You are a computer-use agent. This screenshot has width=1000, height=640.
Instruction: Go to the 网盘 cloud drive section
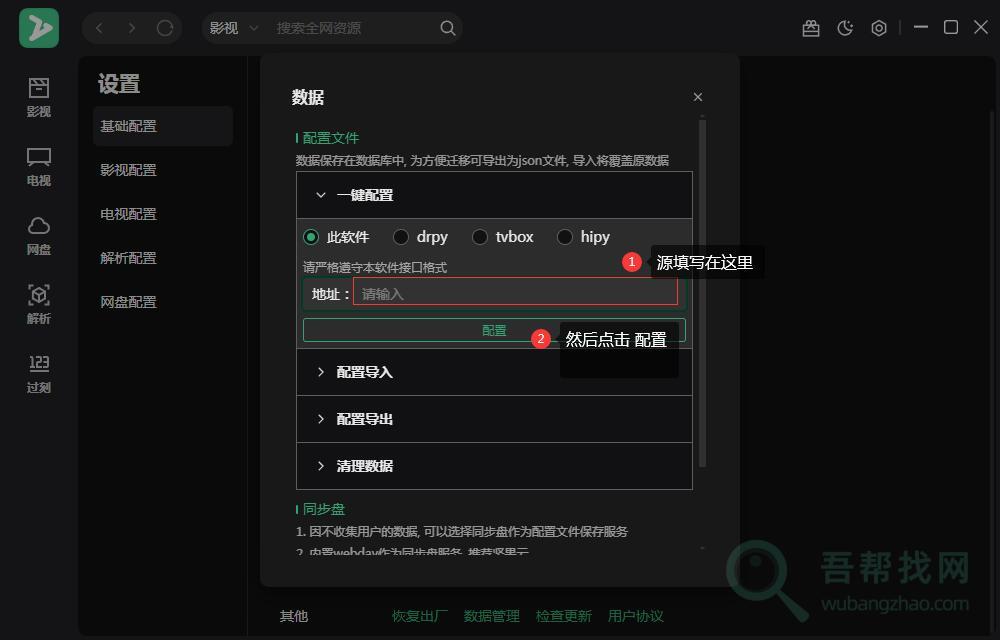[39, 235]
